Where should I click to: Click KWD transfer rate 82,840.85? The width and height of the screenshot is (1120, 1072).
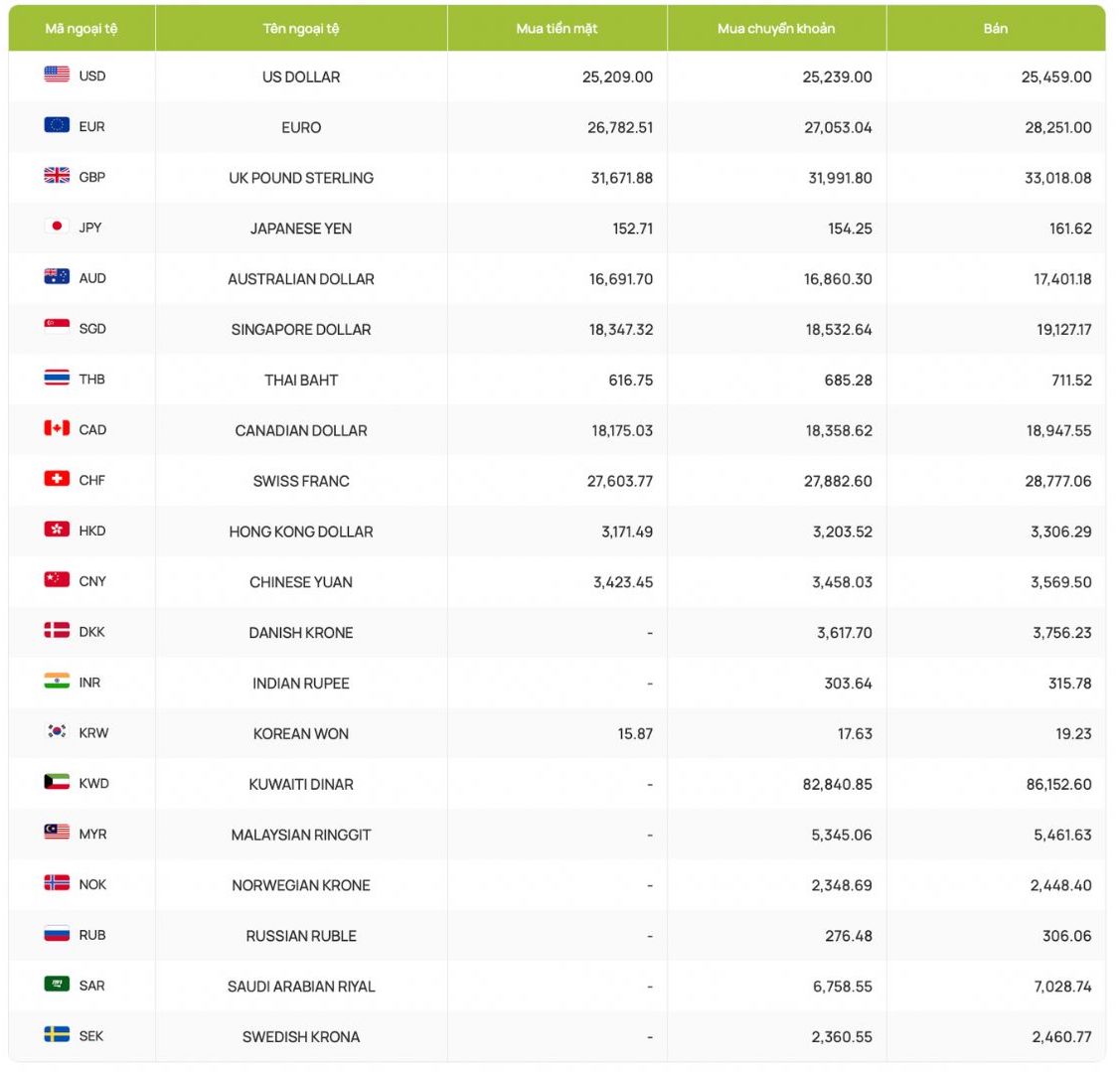[838, 785]
